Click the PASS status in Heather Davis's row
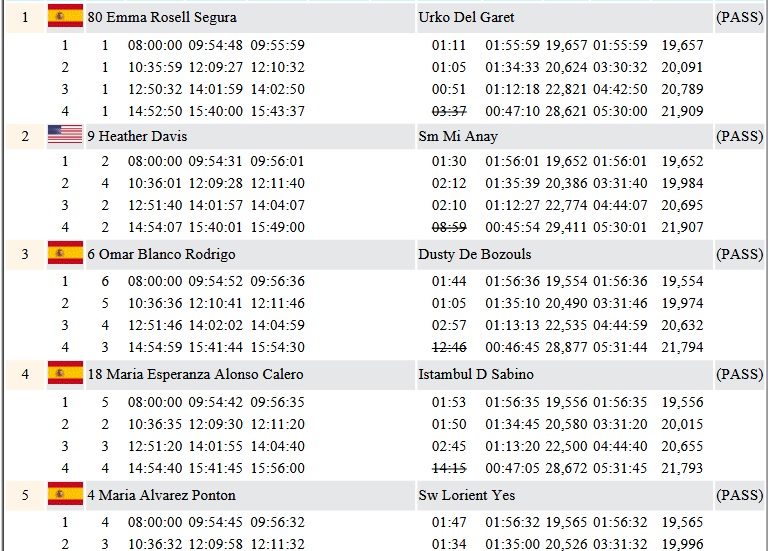This screenshot has height=551, width=768. [x=739, y=137]
